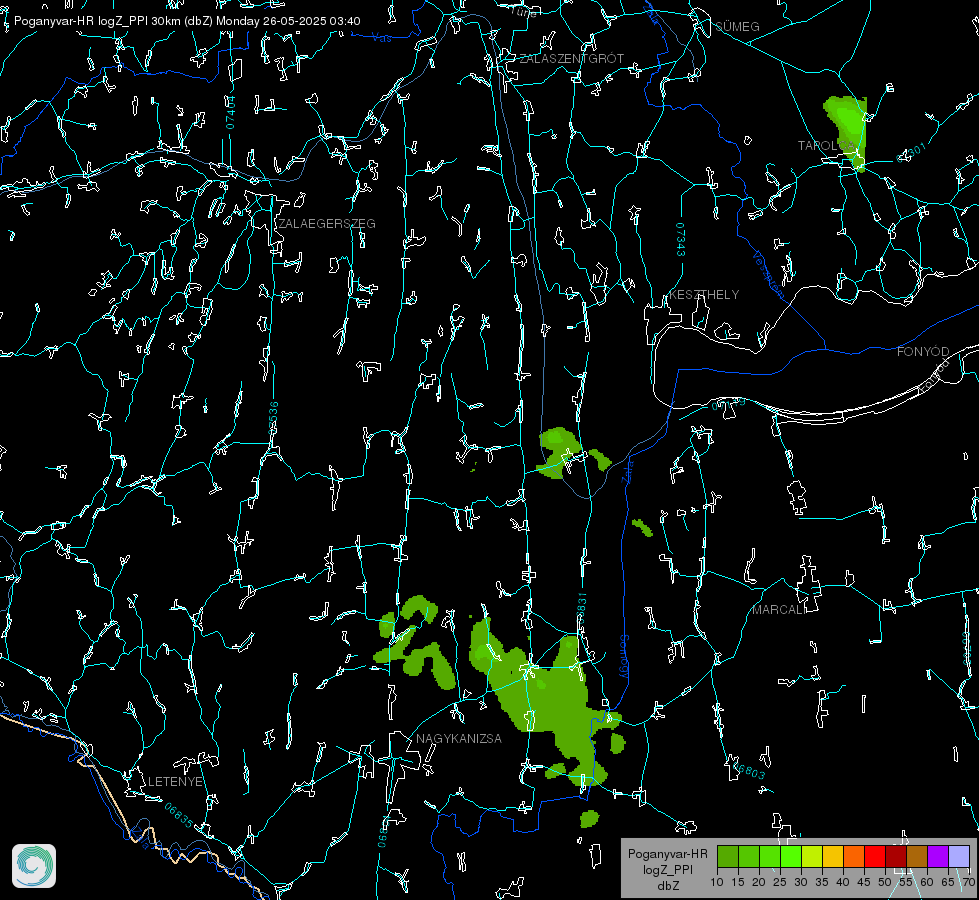
Task: Click the LETENYE town label
Action: click(x=175, y=782)
